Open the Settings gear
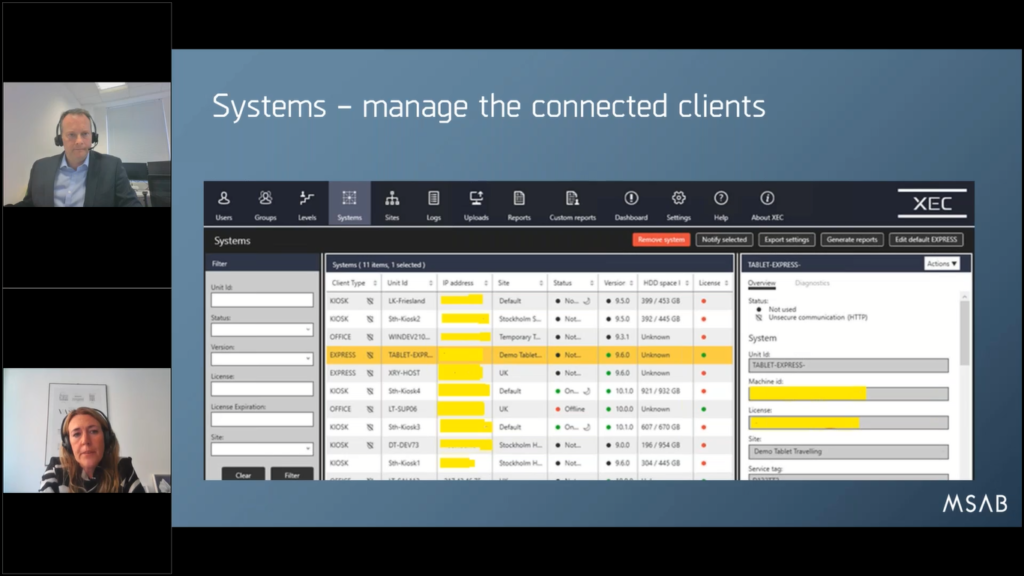This screenshot has height=576, width=1024. (679, 205)
